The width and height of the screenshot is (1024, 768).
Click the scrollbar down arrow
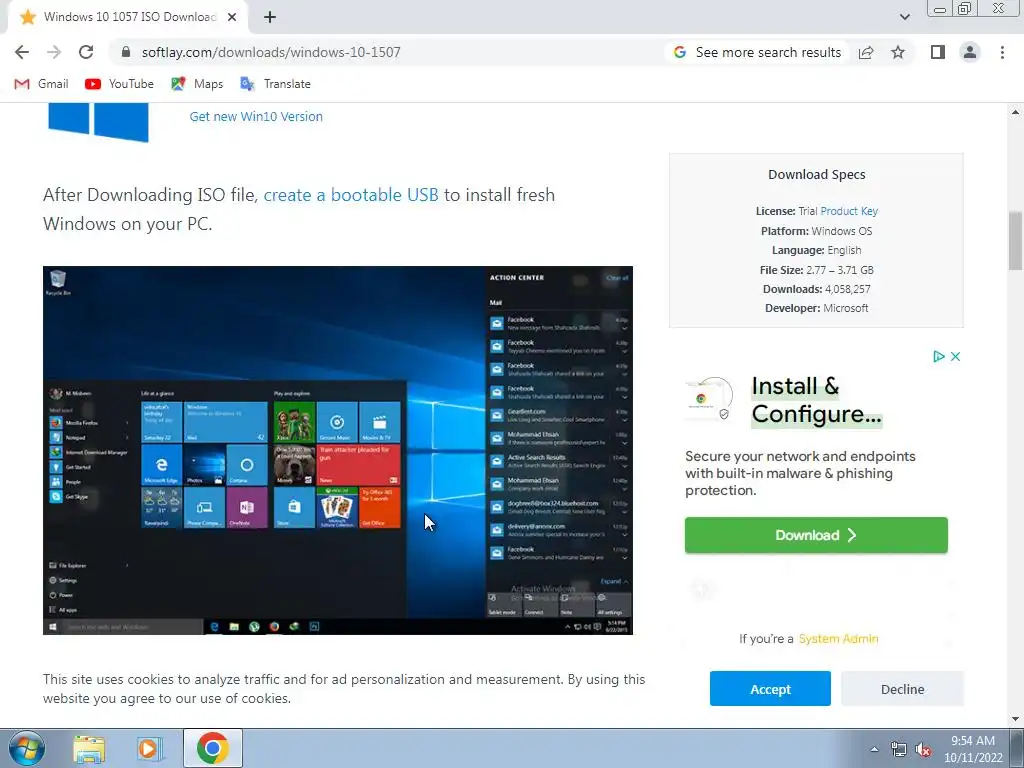(x=1015, y=719)
